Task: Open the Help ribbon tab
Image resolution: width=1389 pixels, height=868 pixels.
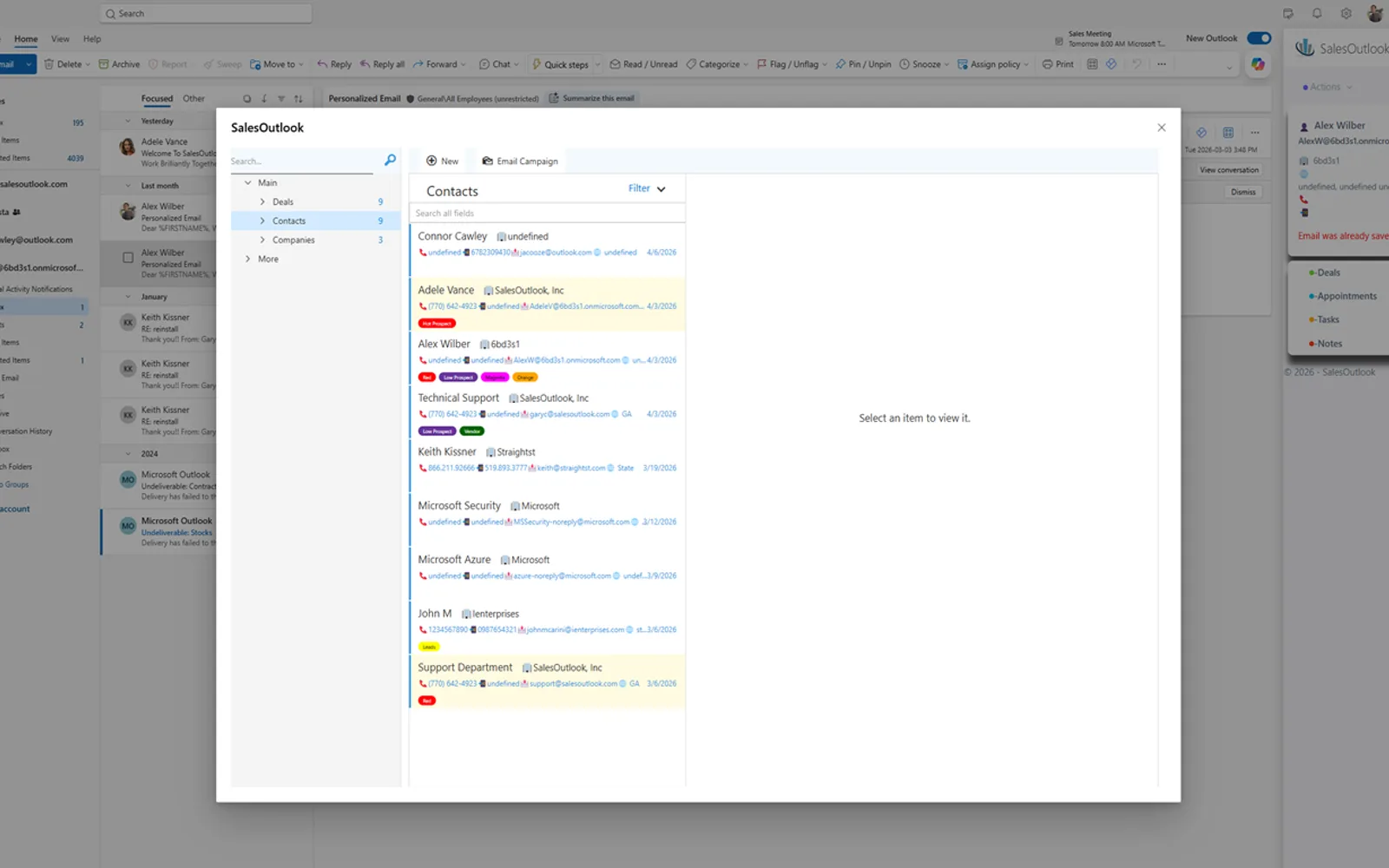Action: [92, 39]
